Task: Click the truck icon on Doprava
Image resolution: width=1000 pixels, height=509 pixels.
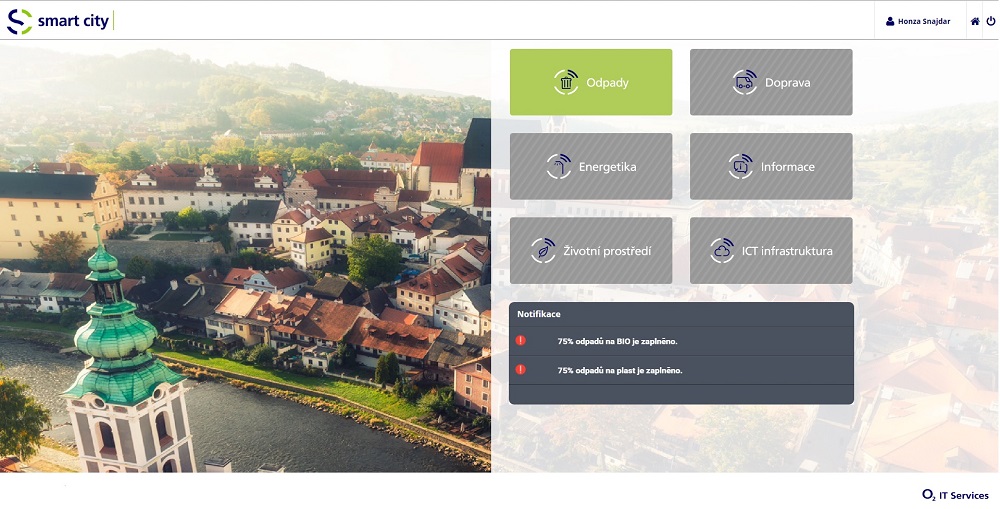Action: point(744,82)
